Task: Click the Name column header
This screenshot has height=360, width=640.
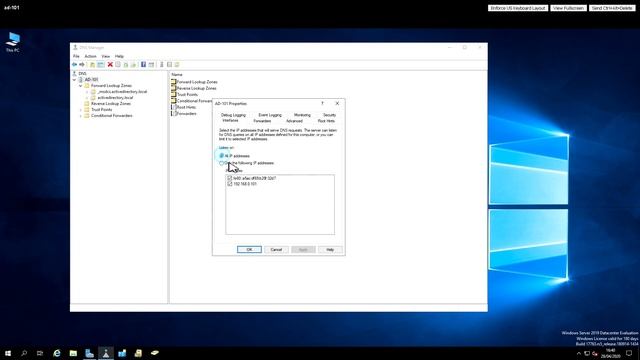Action: pyautogui.click(x=177, y=75)
